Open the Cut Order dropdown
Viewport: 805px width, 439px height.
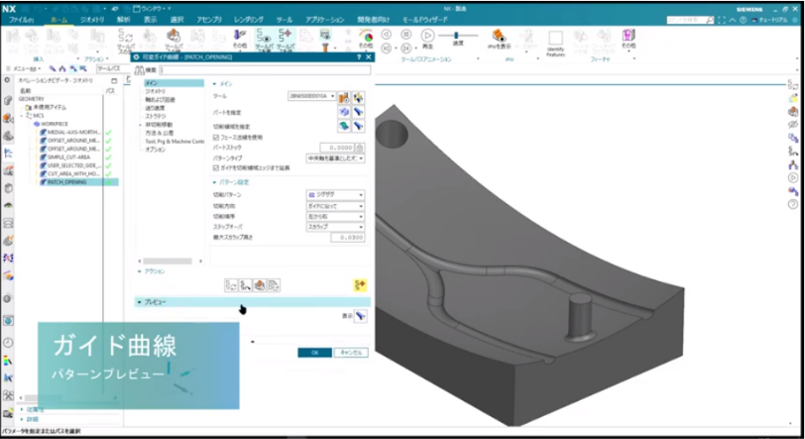click(335, 217)
